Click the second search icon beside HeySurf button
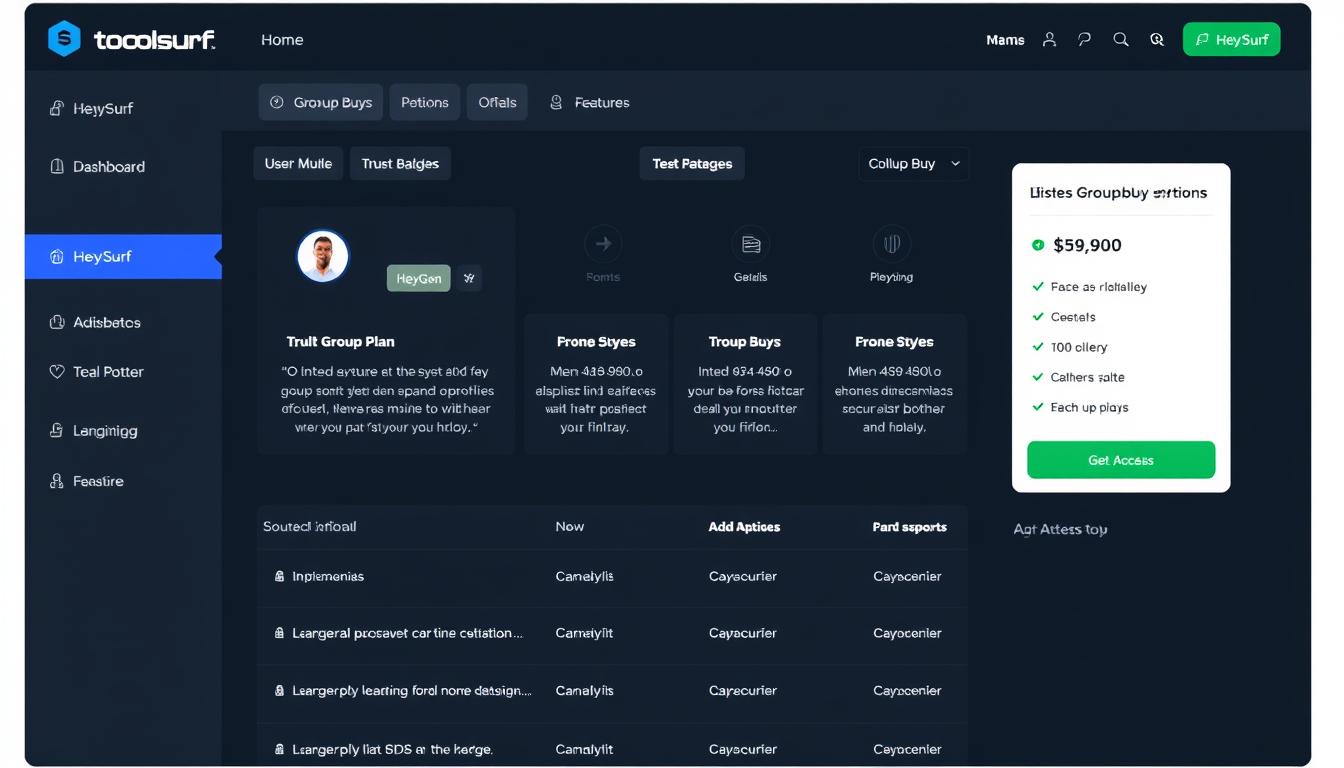The width and height of the screenshot is (1344, 768). coord(1157,40)
